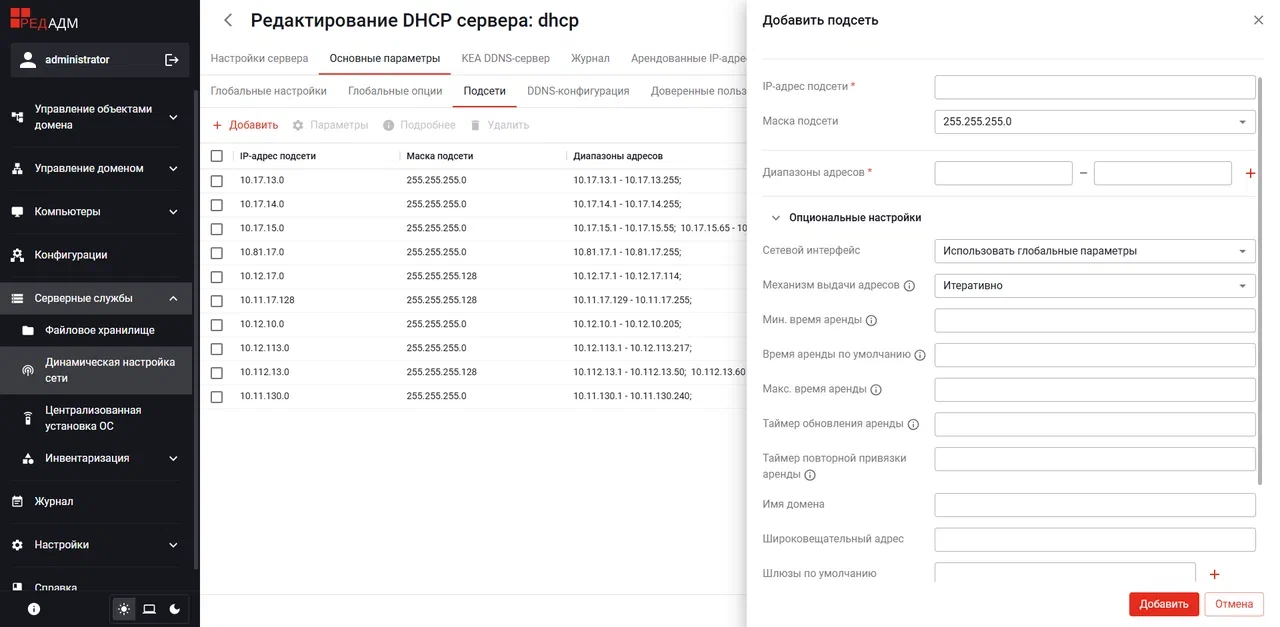Click the info circle icon in sidebar footer

[34, 608]
